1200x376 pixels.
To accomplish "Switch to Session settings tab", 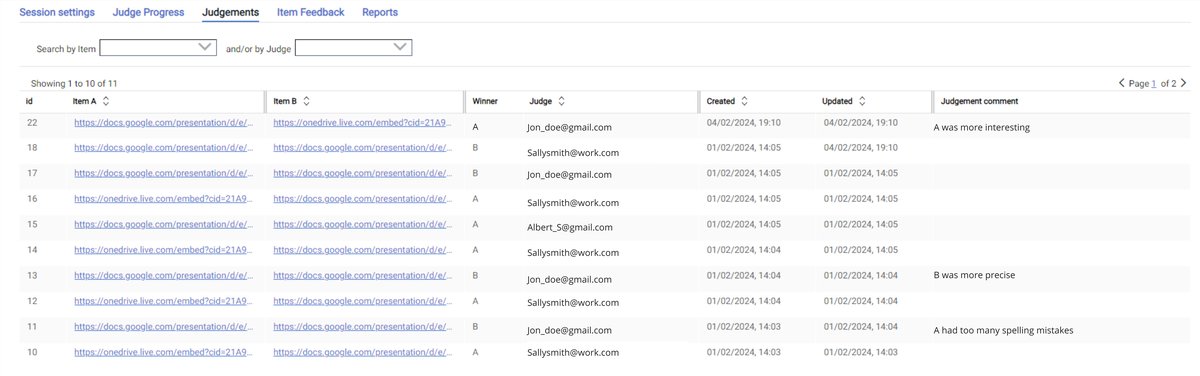I will tap(57, 12).
